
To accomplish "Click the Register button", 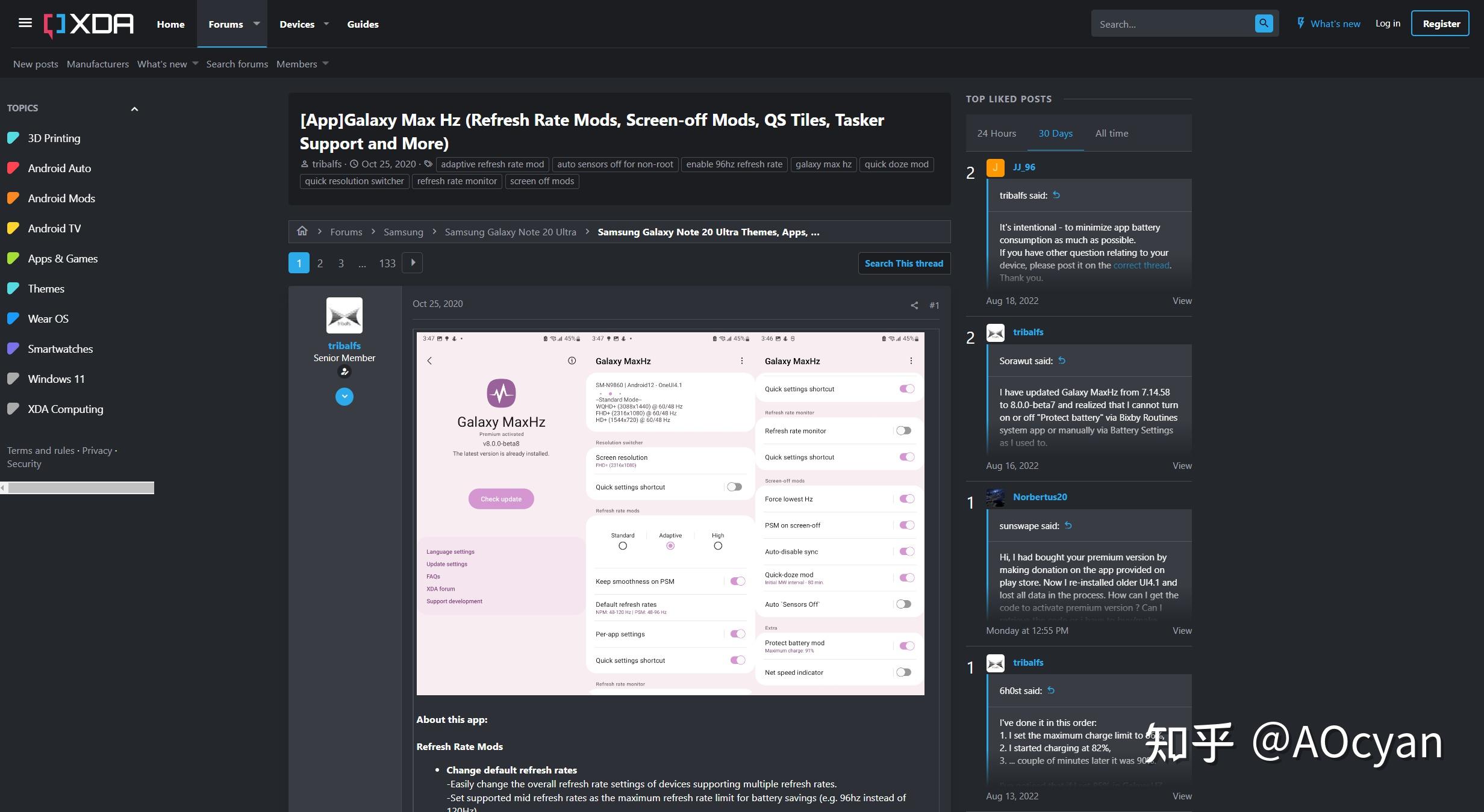I will click(1441, 23).
